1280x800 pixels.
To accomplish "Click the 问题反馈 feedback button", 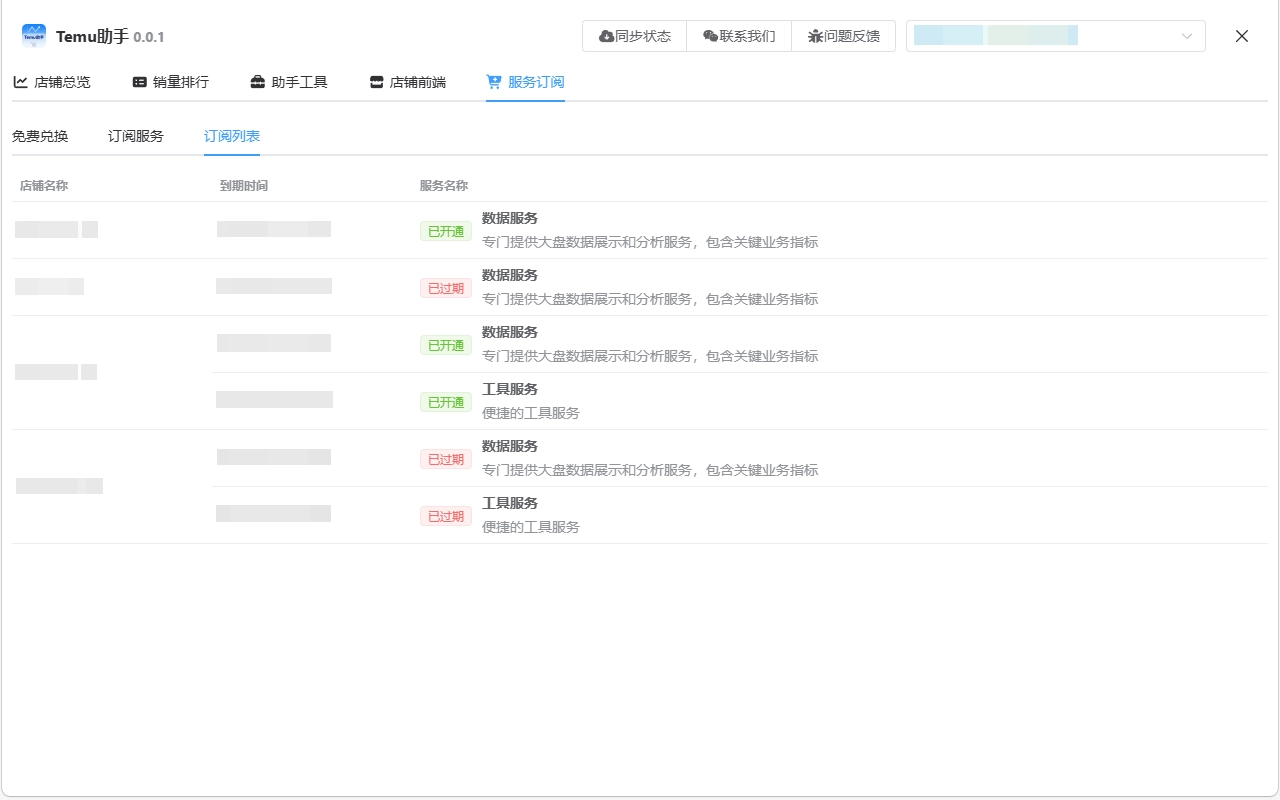I will (x=842, y=35).
